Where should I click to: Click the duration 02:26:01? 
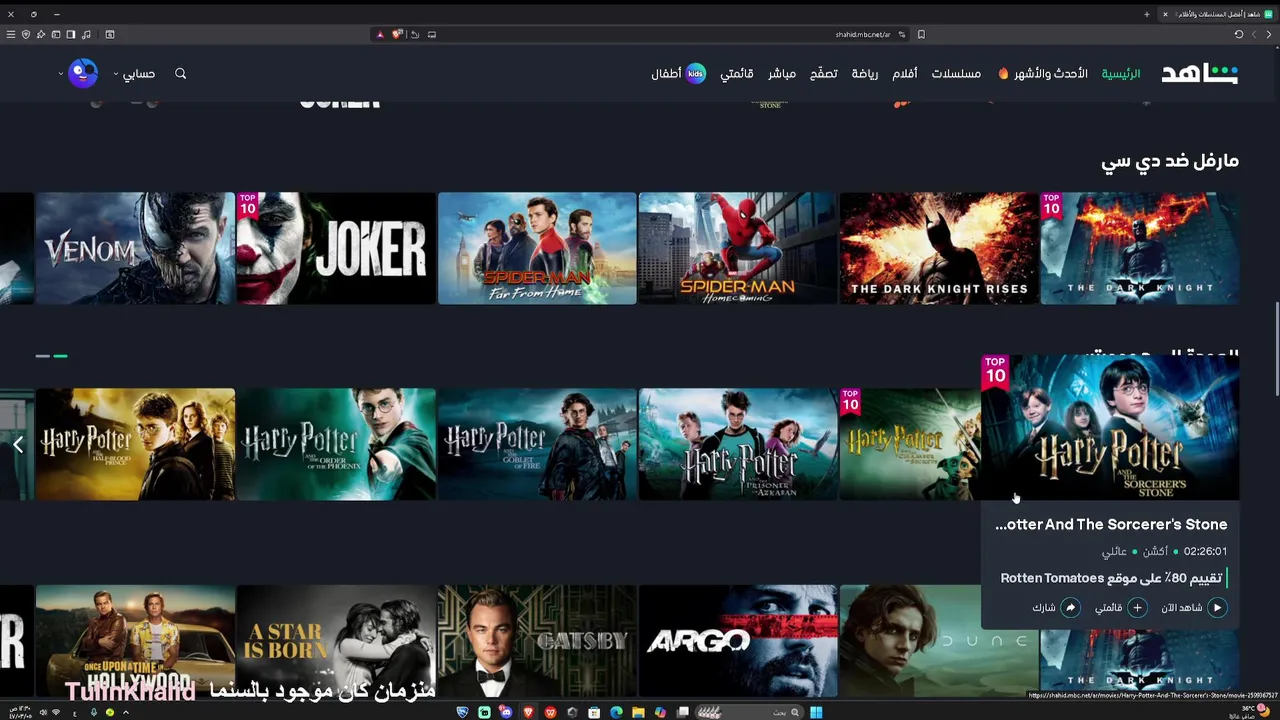1205,551
